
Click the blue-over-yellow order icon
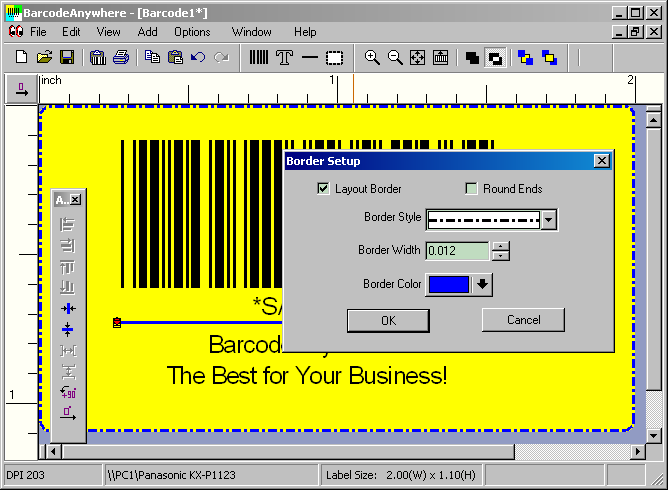pyautogui.click(x=525, y=58)
